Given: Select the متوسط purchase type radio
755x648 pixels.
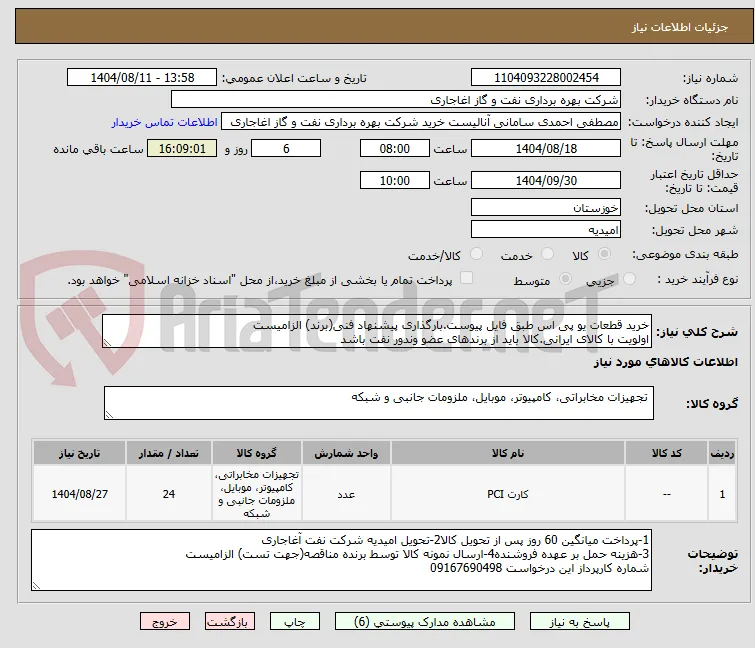Looking at the screenshot, I should pyautogui.click(x=565, y=279).
